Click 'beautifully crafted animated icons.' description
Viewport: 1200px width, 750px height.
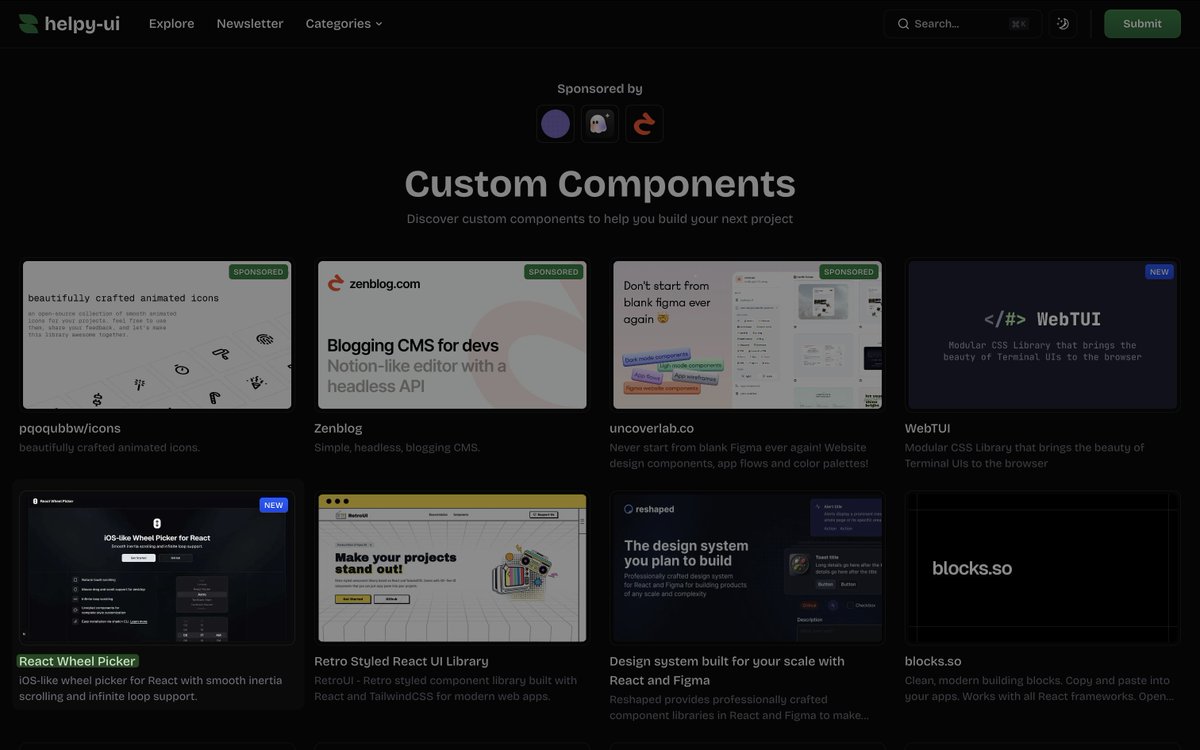[110, 447]
